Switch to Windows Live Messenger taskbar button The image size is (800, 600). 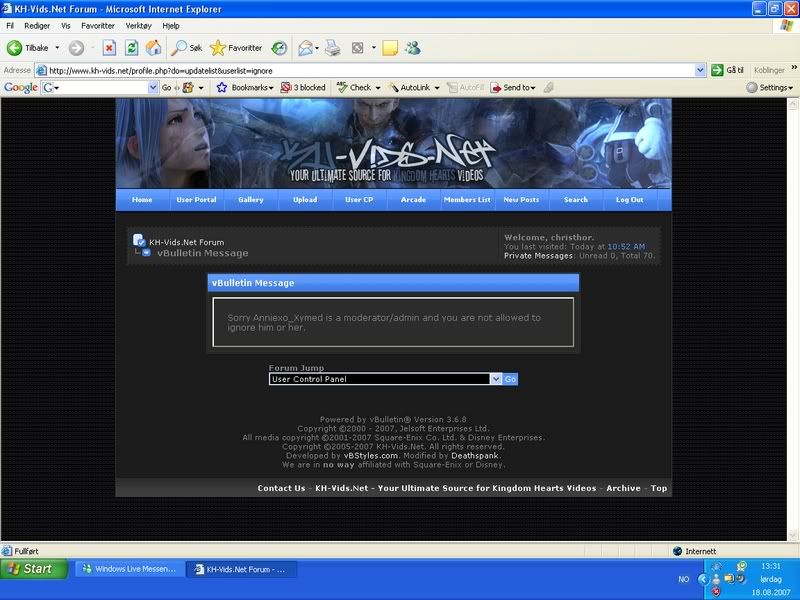(x=129, y=569)
